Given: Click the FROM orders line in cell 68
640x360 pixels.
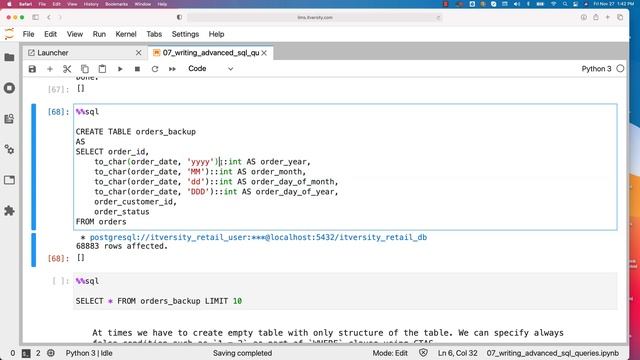Looking at the screenshot, I should pos(101,222).
